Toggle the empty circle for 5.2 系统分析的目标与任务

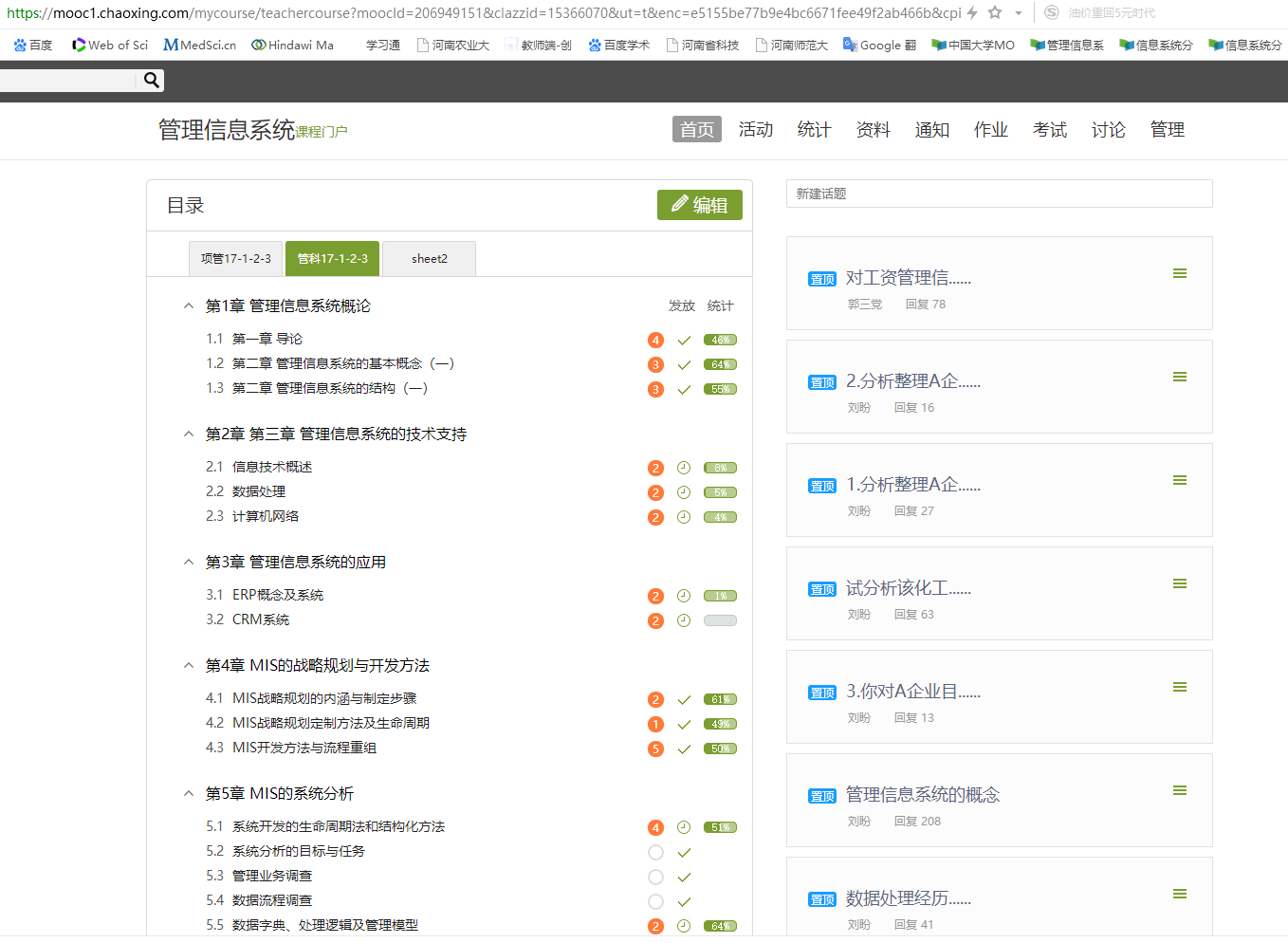pos(655,852)
